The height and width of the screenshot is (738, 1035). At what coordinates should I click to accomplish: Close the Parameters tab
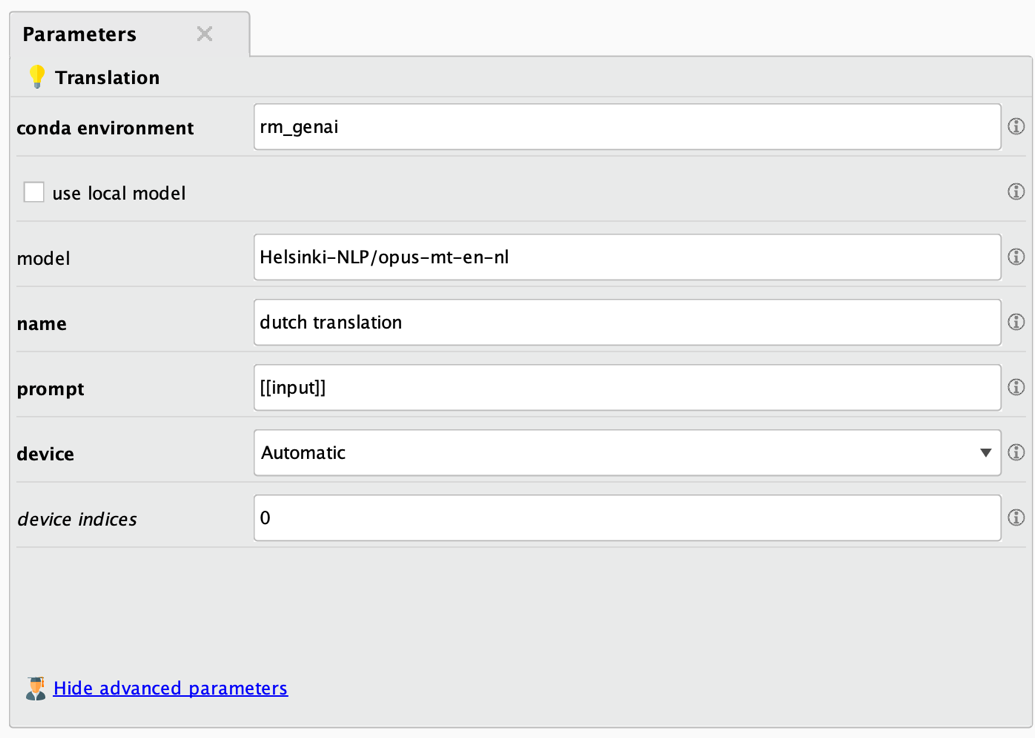[204, 33]
